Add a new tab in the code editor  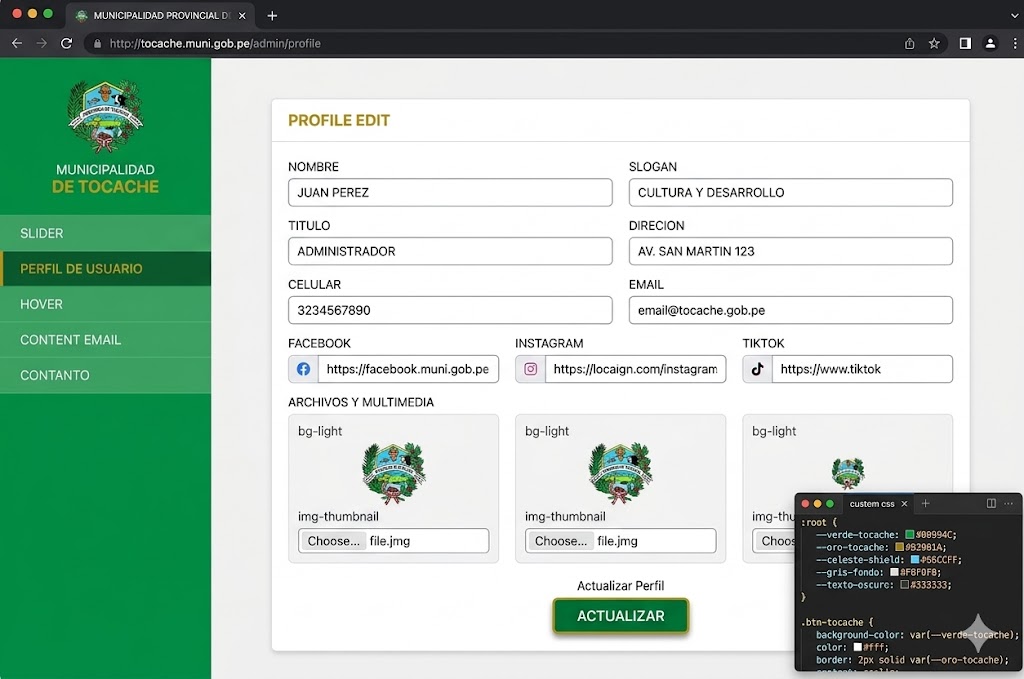pyautogui.click(x=925, y=503)
